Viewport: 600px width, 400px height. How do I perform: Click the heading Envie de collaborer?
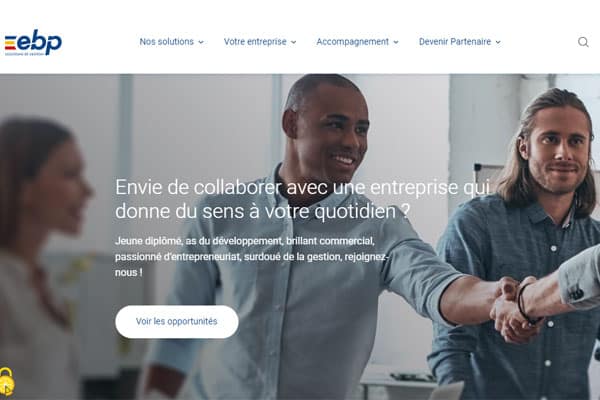[x=302, y=199]
